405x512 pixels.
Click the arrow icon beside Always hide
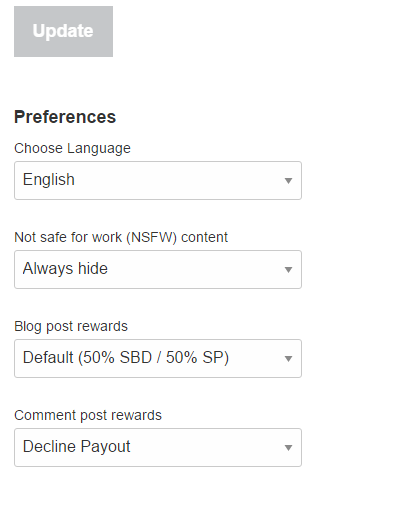pyautogui.click(x=288, y=270)
